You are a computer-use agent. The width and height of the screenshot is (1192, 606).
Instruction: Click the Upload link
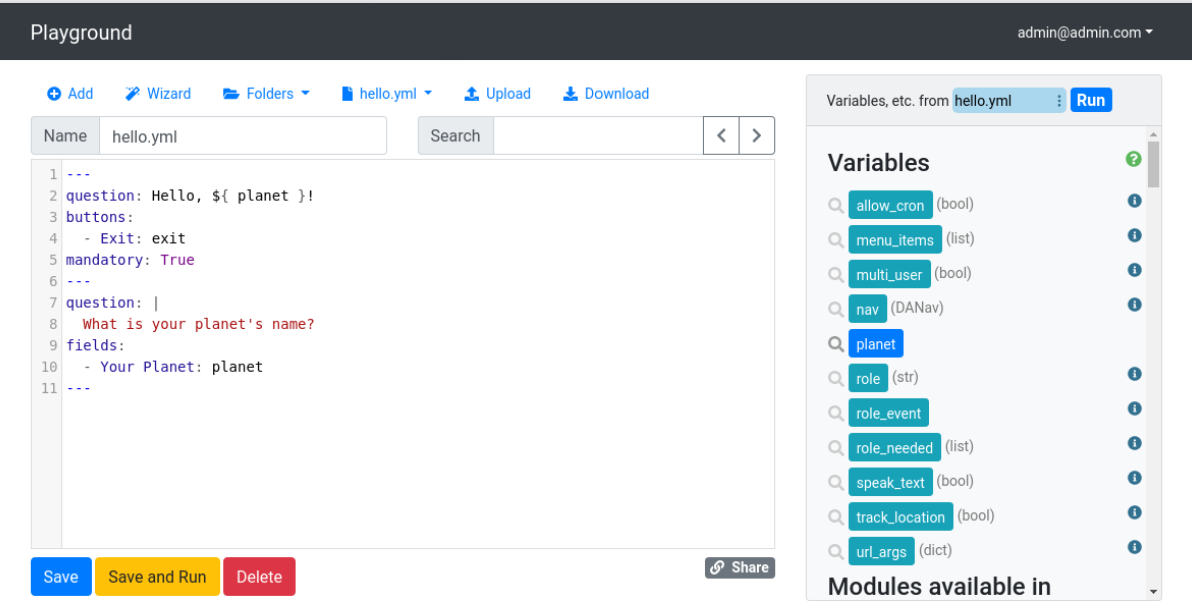pos(498,94)
